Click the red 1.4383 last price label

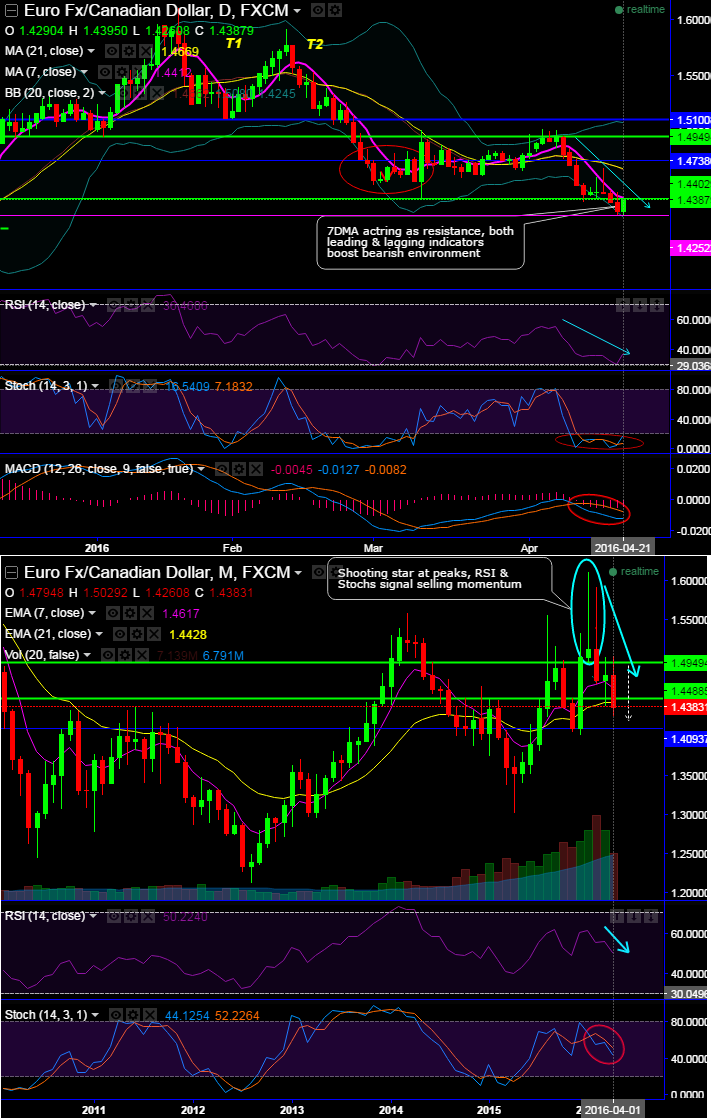(x=687, y=707)
